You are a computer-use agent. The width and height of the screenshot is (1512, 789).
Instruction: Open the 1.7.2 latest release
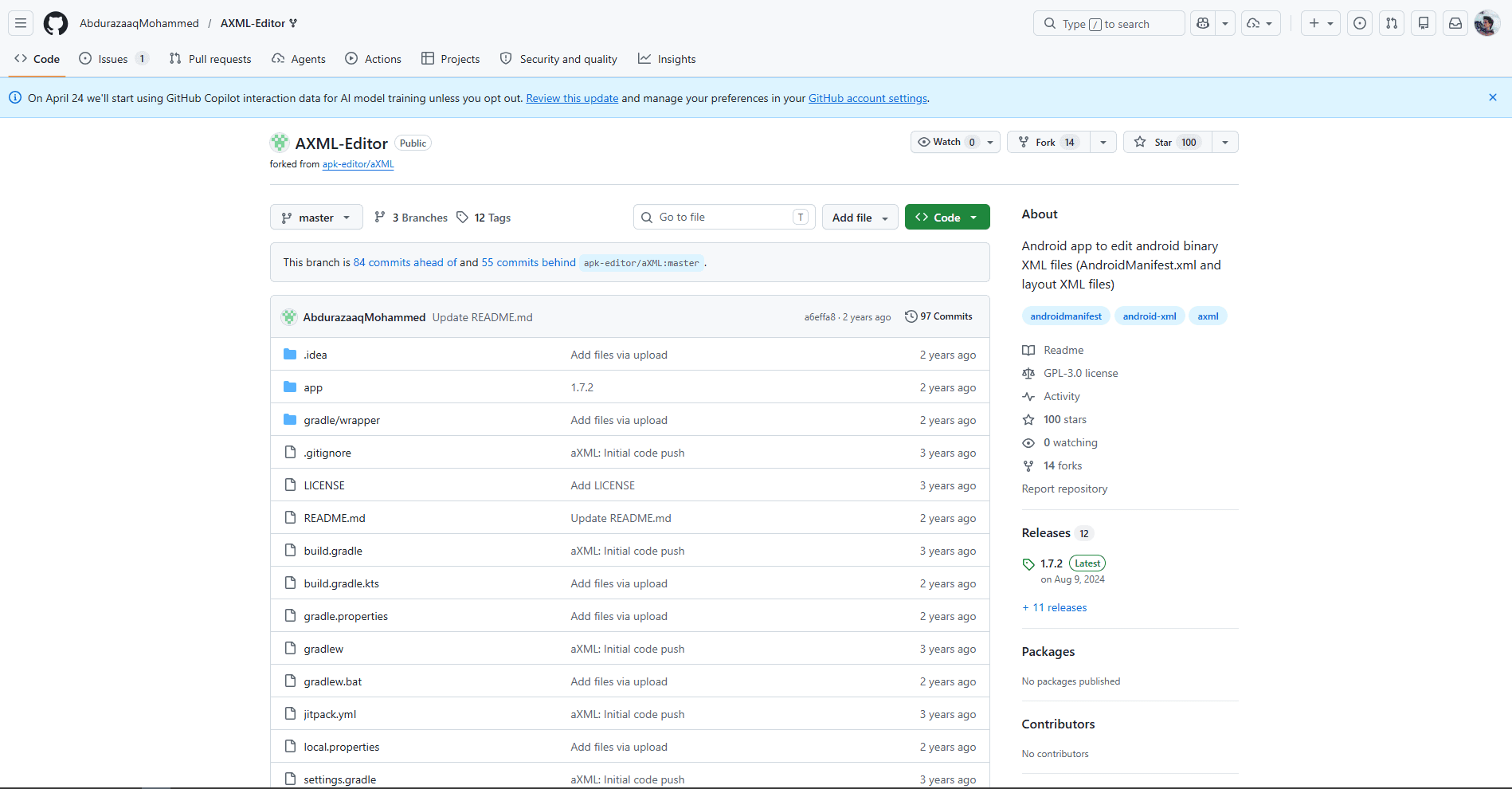[1051, 563]
